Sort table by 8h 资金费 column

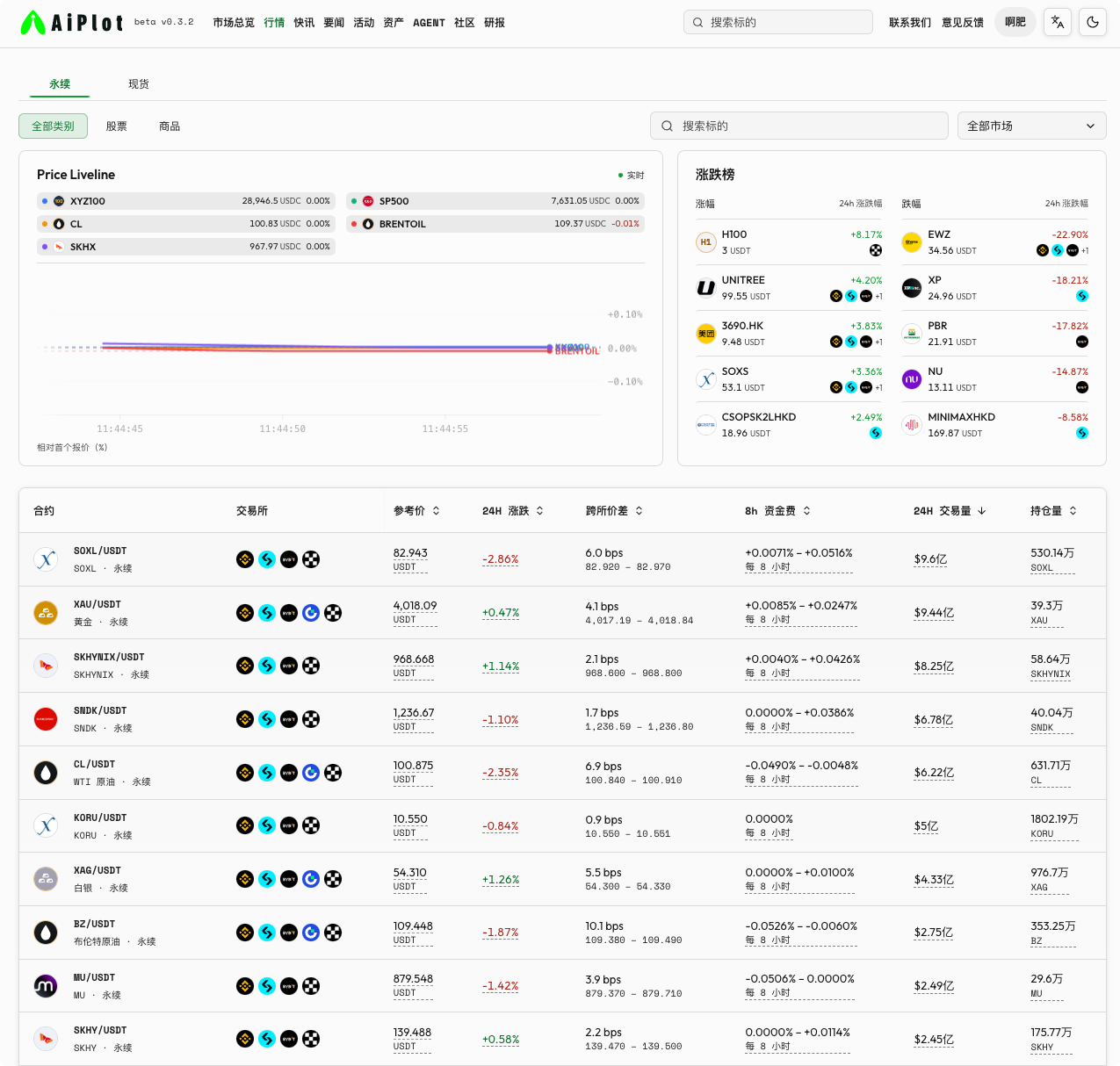click(x=777, y=511)
